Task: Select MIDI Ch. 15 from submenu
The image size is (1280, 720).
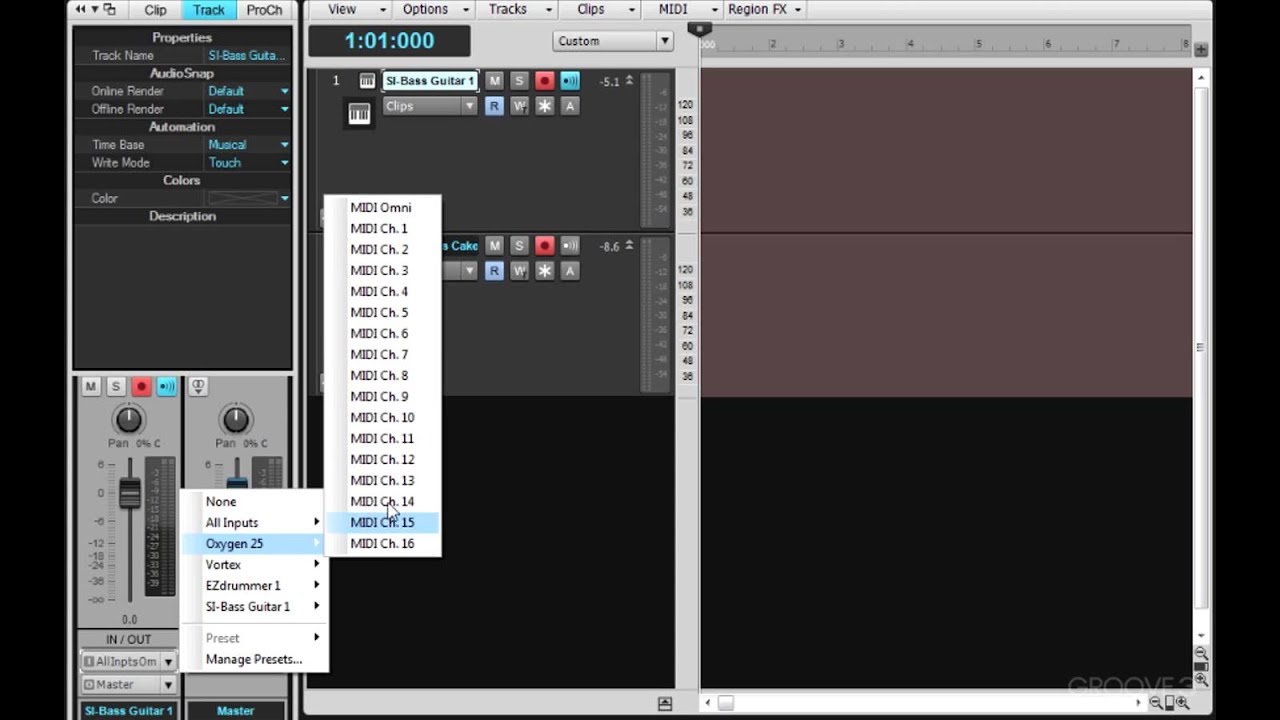Action: (382, 522)
